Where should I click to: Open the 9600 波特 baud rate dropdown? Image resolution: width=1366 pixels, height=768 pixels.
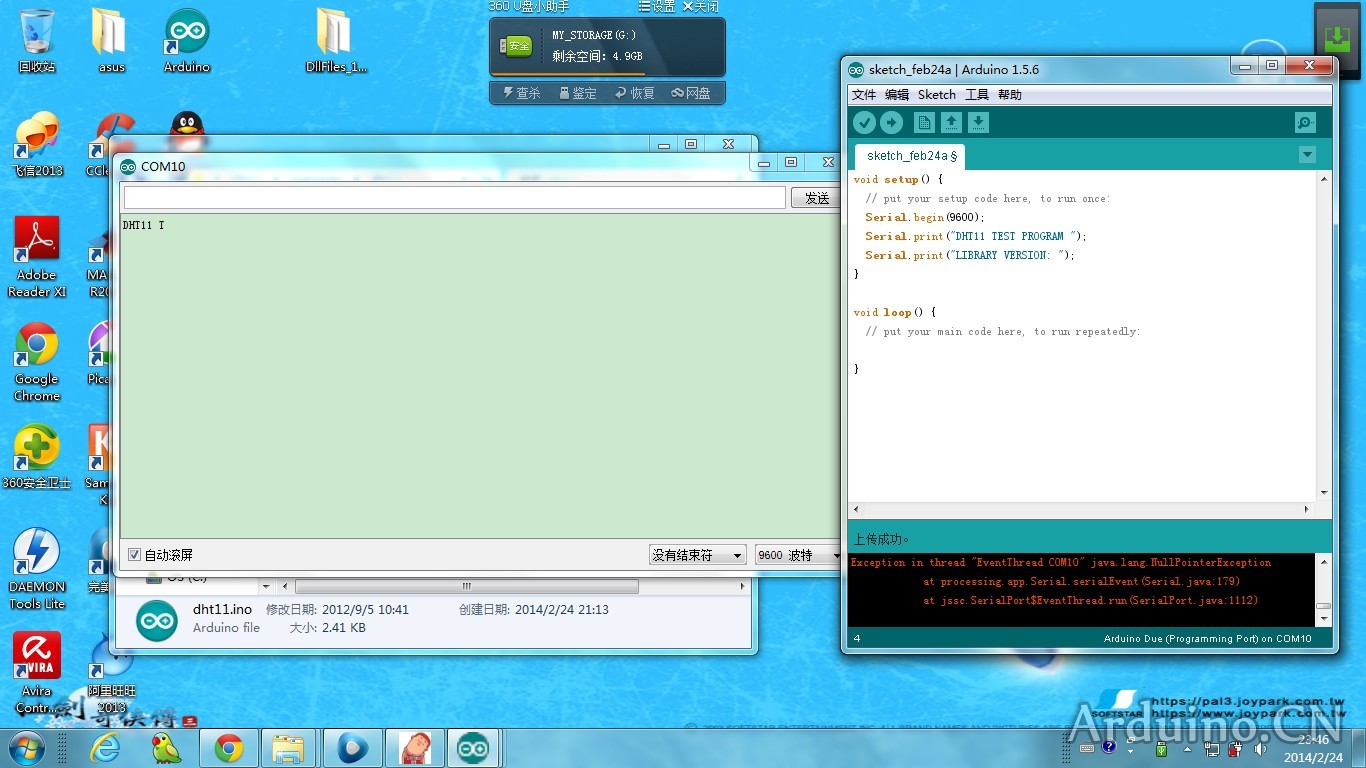[797, 555]
